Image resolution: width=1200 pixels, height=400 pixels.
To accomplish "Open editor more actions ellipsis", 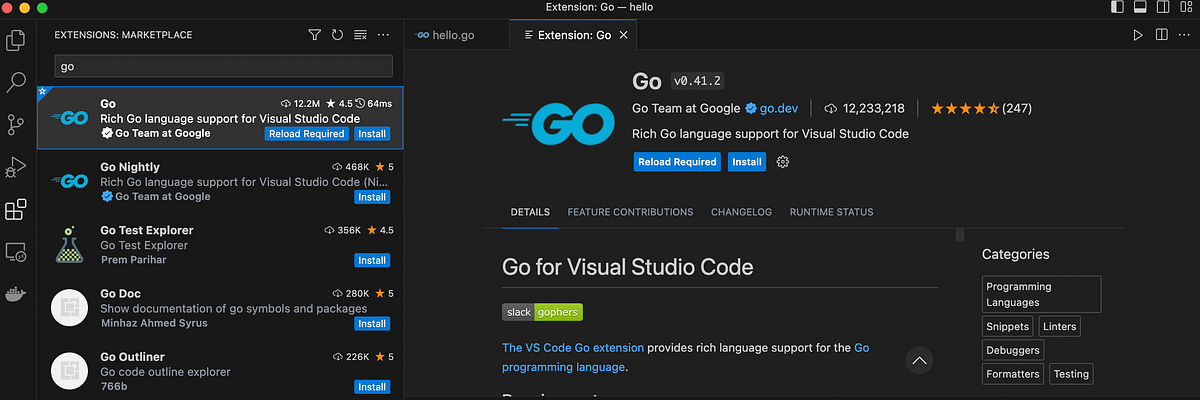I will point(1184,35).
